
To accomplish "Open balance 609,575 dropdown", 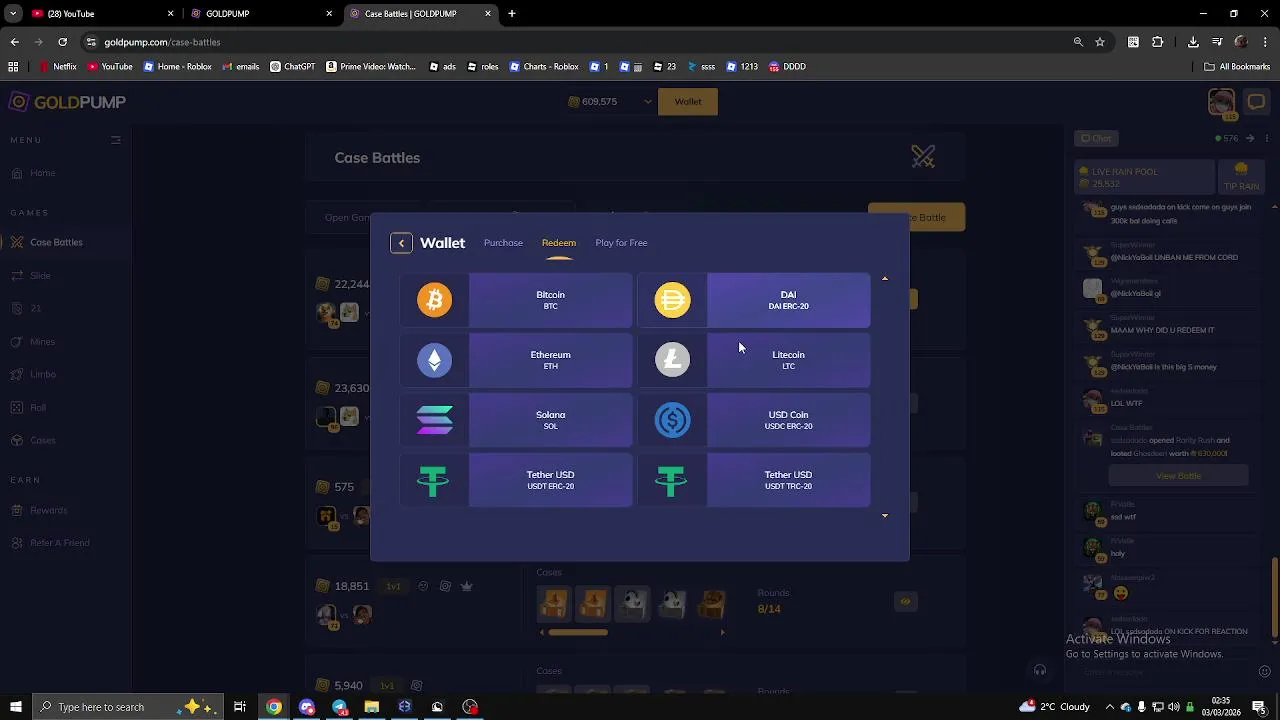I will (x=611, y=102).
